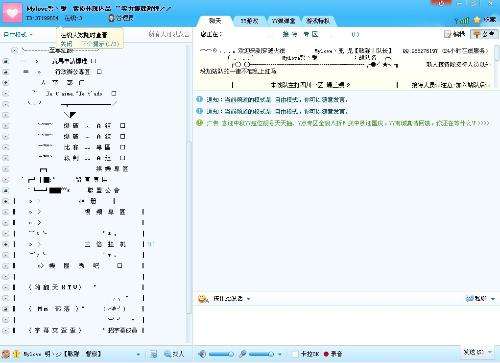Select the 联盟公会 channel row
This screenshot has height=363, width=500.
point(103,190)
